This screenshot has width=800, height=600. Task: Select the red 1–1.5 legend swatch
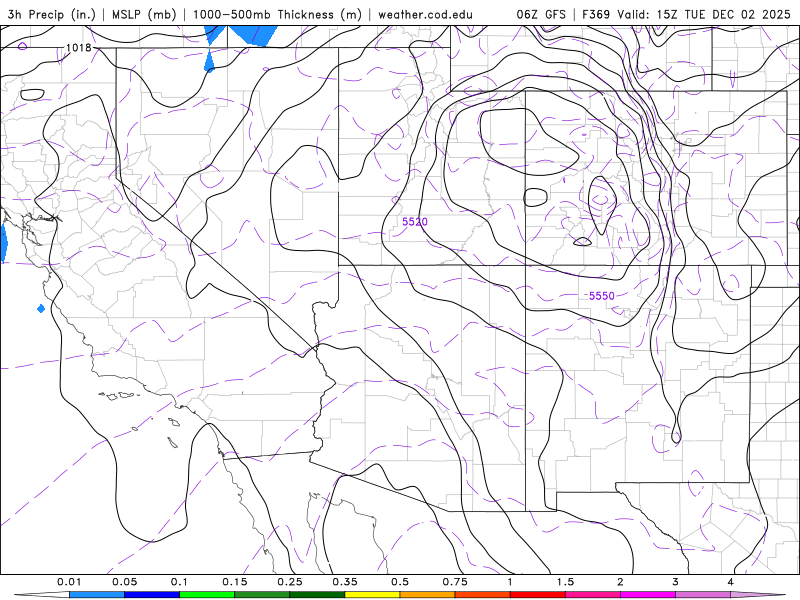[538, 595]
